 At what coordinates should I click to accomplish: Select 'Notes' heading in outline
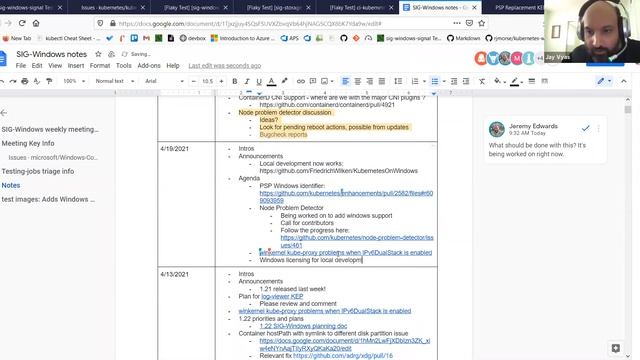(x=11, y=185)
